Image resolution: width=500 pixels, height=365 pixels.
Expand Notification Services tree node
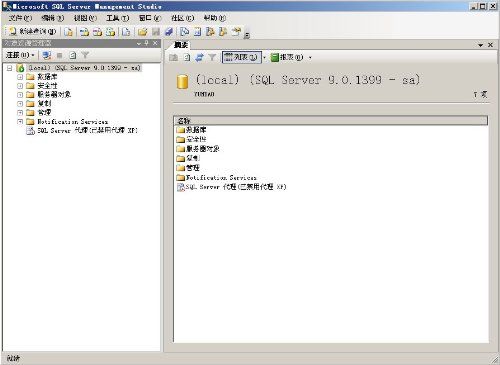coord(20,122)
